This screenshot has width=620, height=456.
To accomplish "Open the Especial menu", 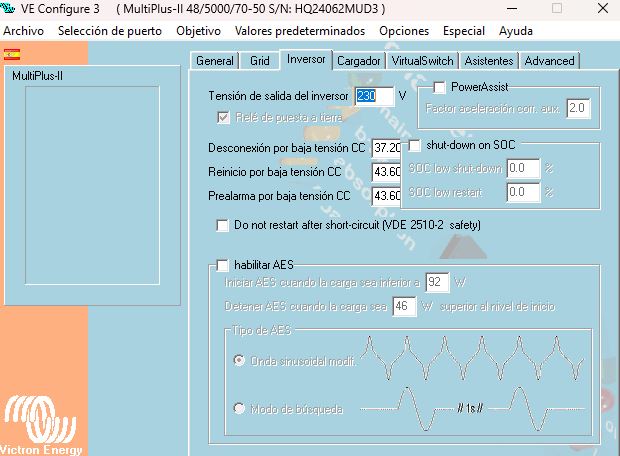I will [x=464, y=31].
